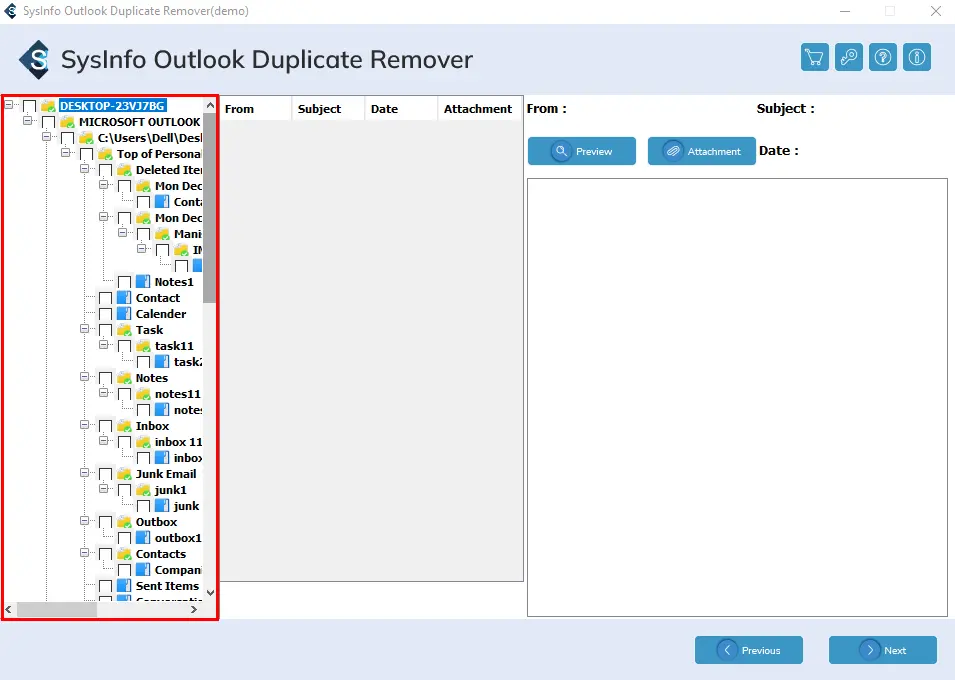955x680 pixels.
Task: Collapse the DESKTOP-23VJ7BG tree node
Action: pyautogui.click(x=9, y=105)
